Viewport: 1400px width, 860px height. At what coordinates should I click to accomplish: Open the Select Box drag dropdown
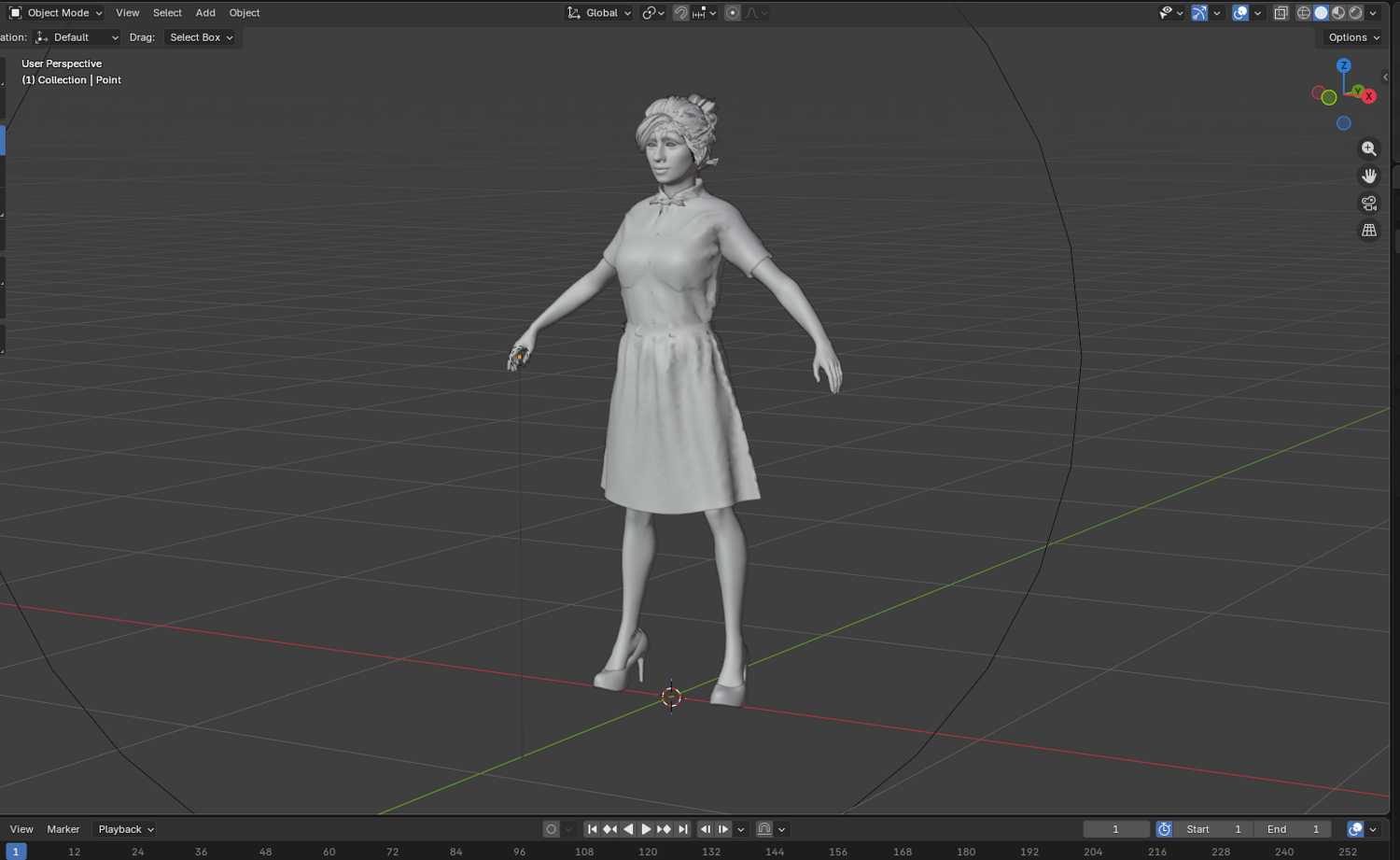(202, 37)
